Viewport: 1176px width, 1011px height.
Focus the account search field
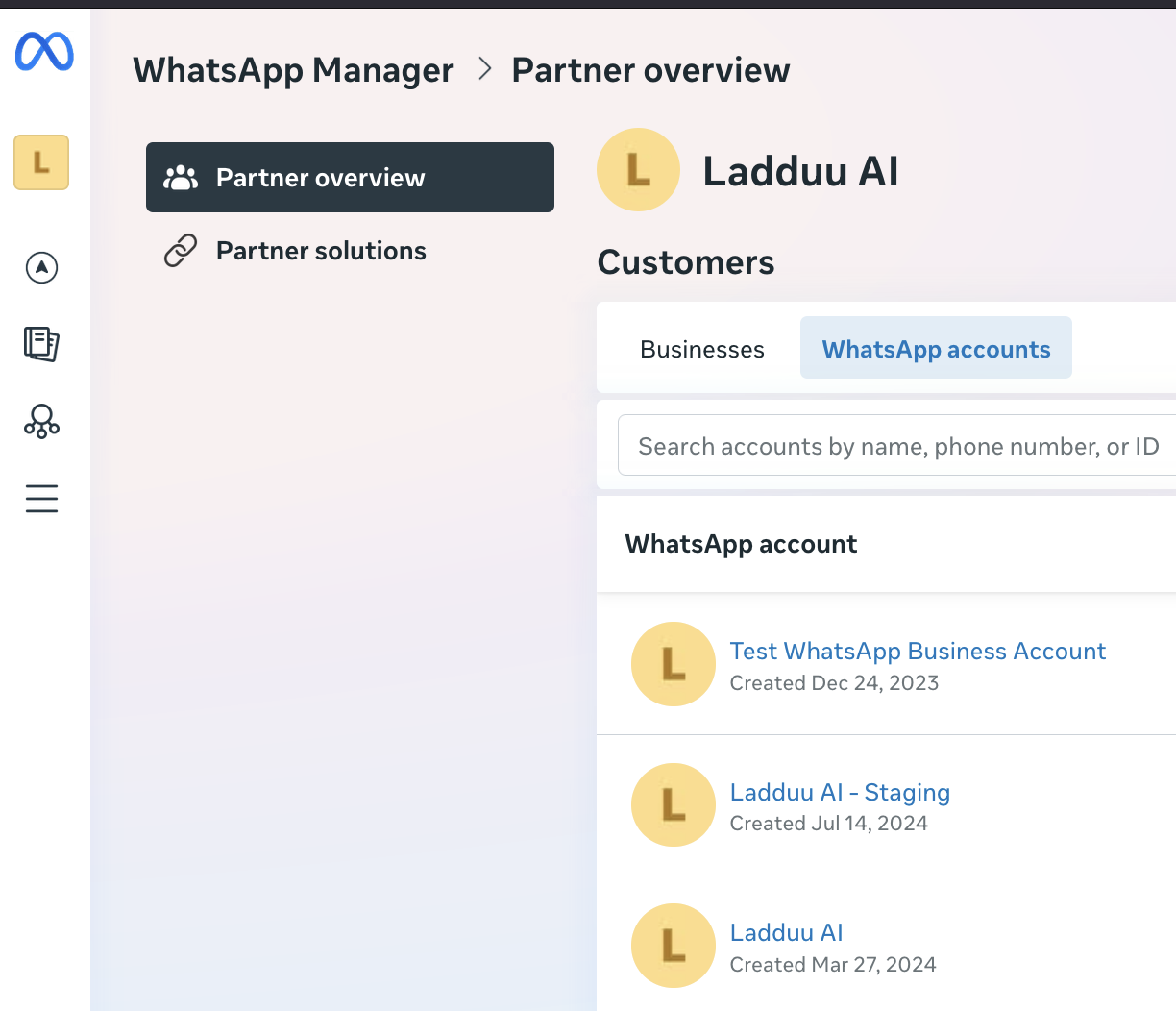coord(897,446)
